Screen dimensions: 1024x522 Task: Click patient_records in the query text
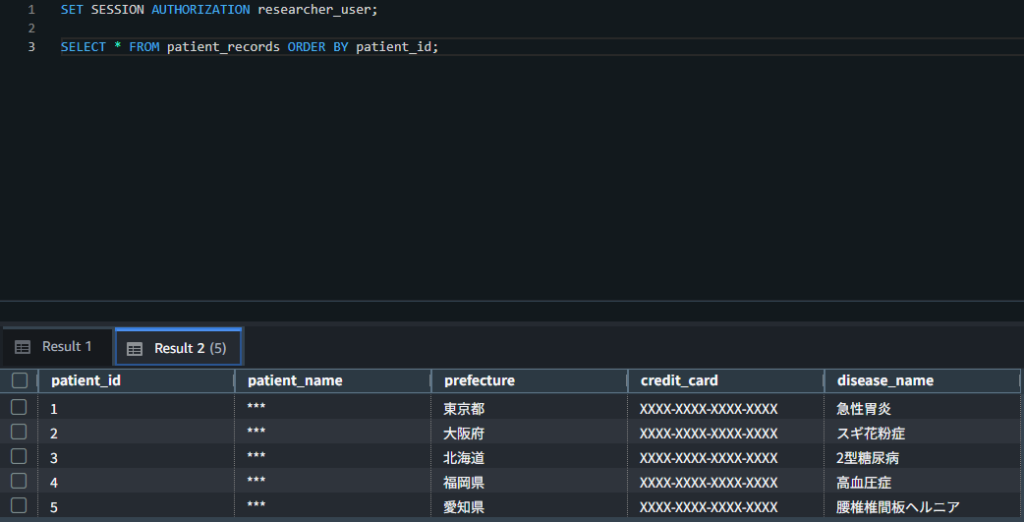tap(223, 47)
